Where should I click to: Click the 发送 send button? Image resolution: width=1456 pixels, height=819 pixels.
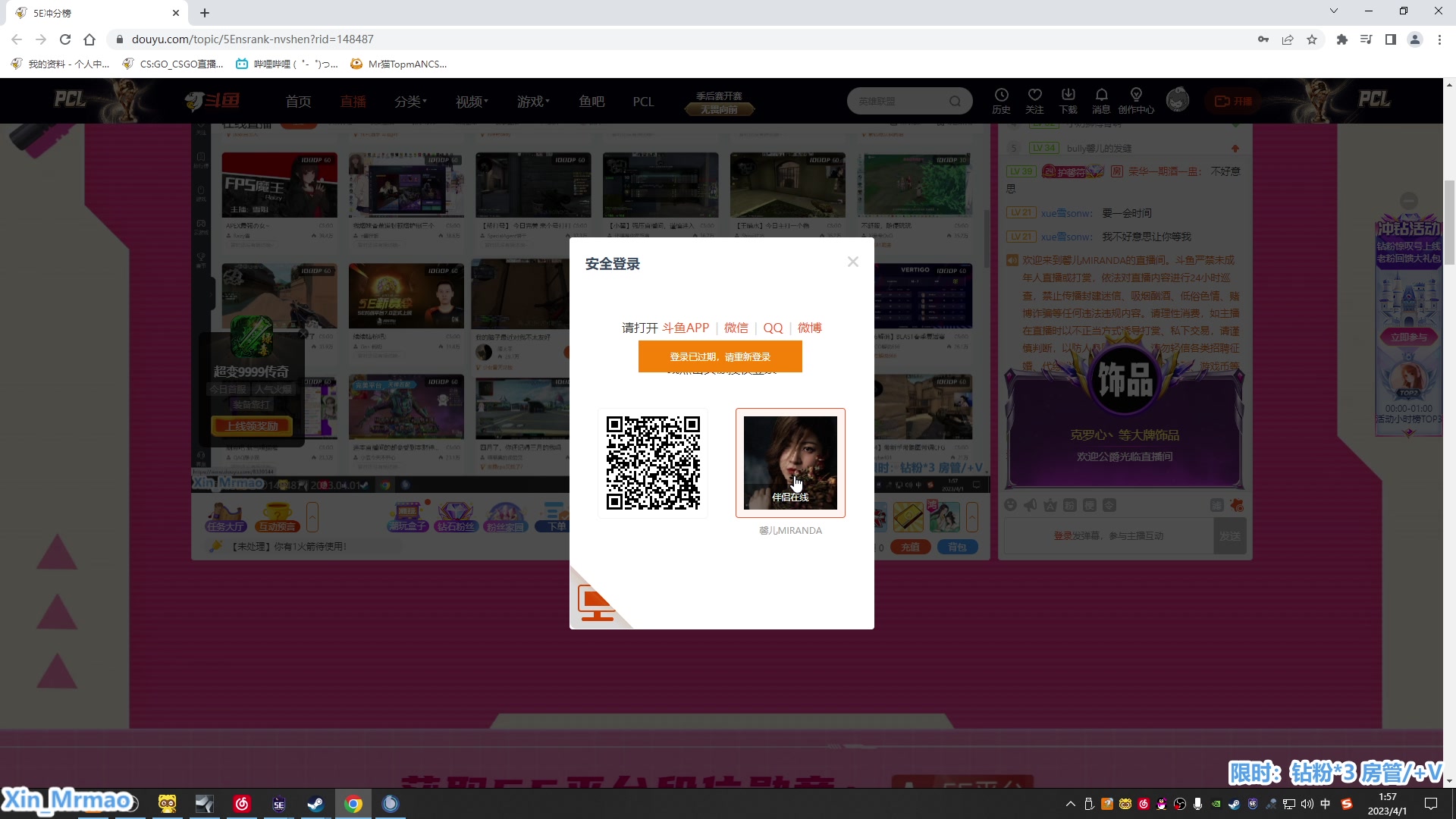1229,536
